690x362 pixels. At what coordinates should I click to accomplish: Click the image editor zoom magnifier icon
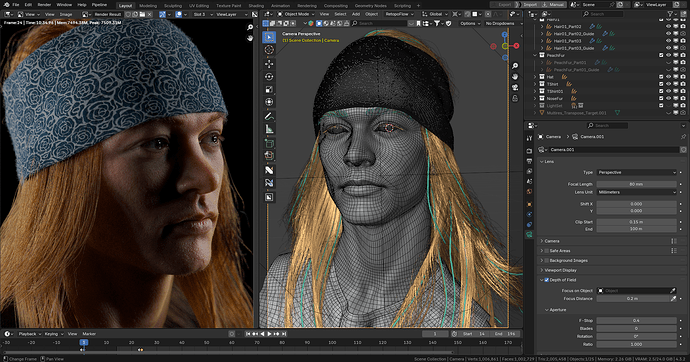[x=250, y=28]
